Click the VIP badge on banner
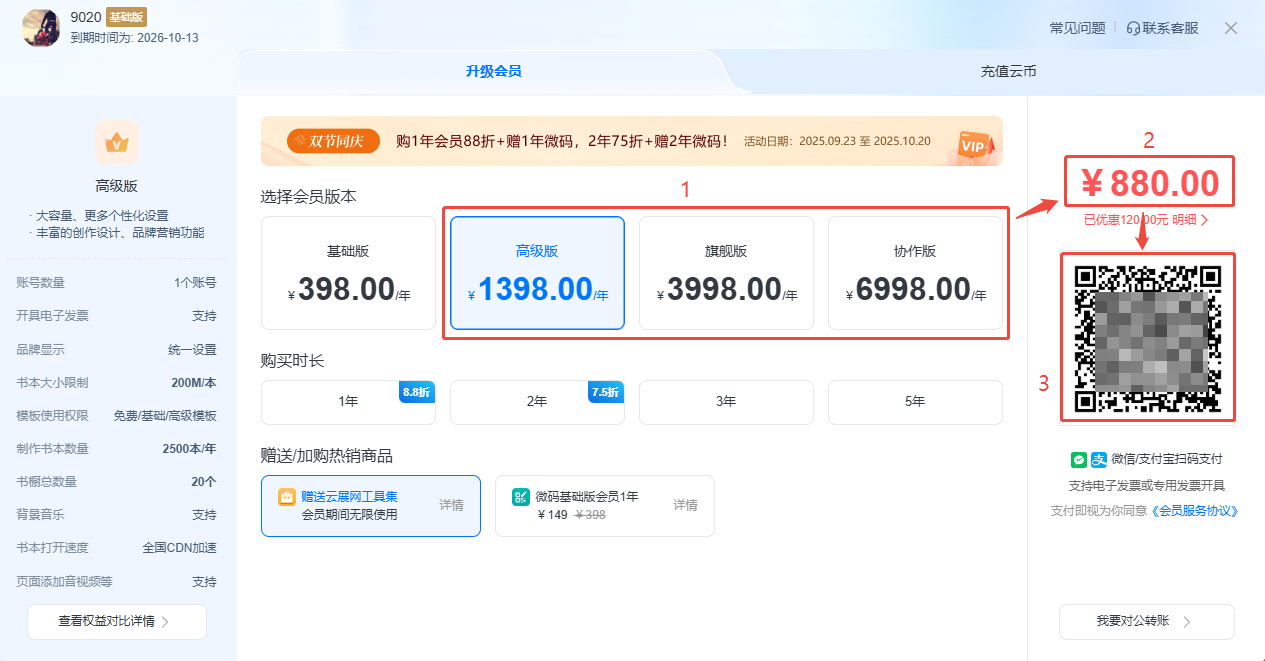The image size is (1265, 661). click(974, 144)
